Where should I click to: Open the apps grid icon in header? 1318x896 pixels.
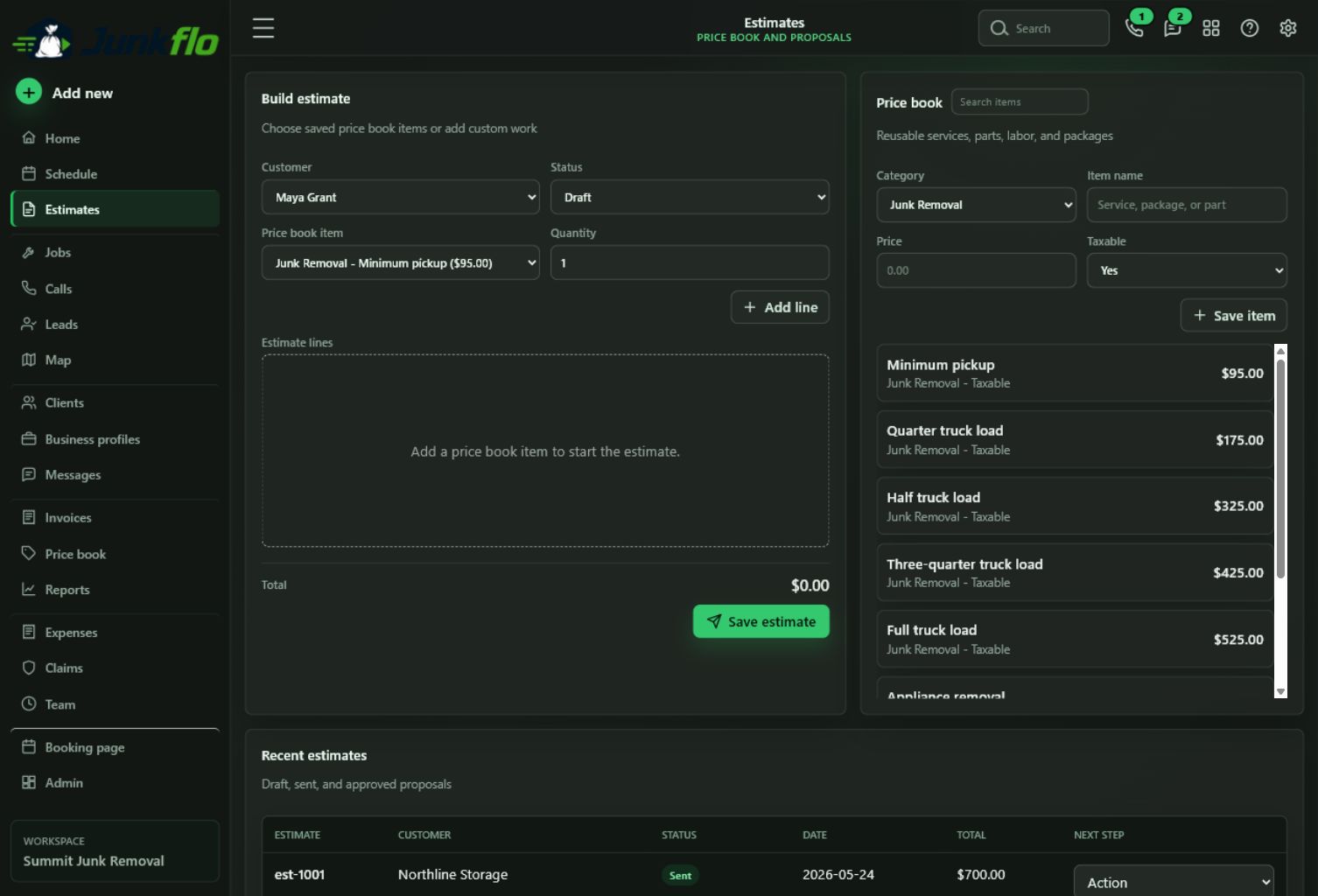click(1211, 28)
